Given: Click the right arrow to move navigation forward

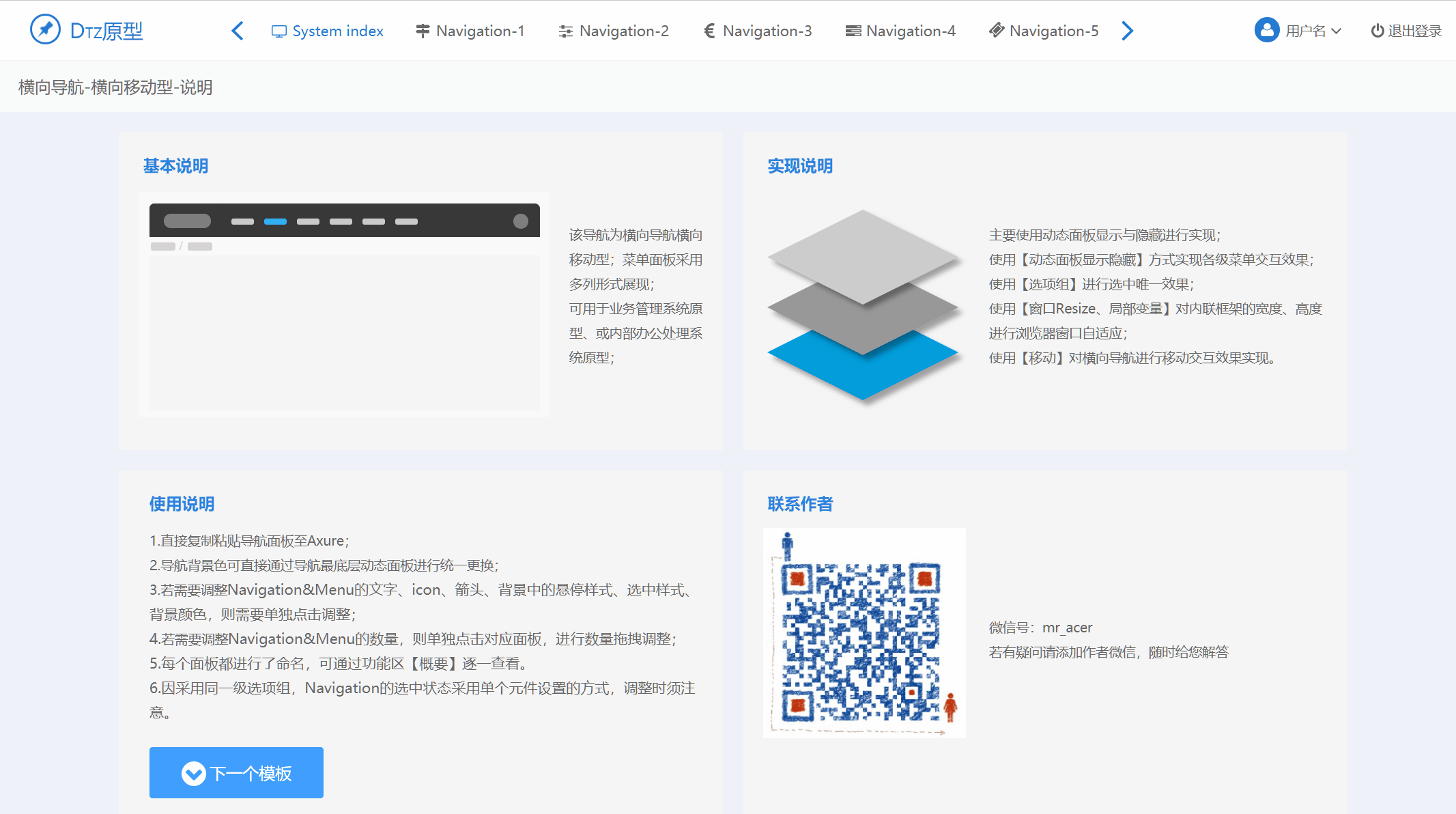Looking at the screenshot, I should point(1128,31).
